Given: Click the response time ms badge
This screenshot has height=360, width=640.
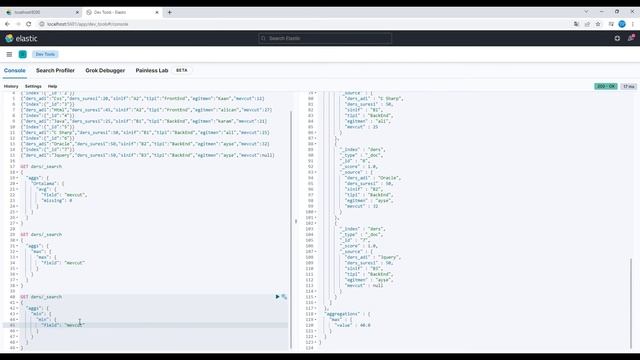Looking at the screenshot, I should click(x=629, y=87).
